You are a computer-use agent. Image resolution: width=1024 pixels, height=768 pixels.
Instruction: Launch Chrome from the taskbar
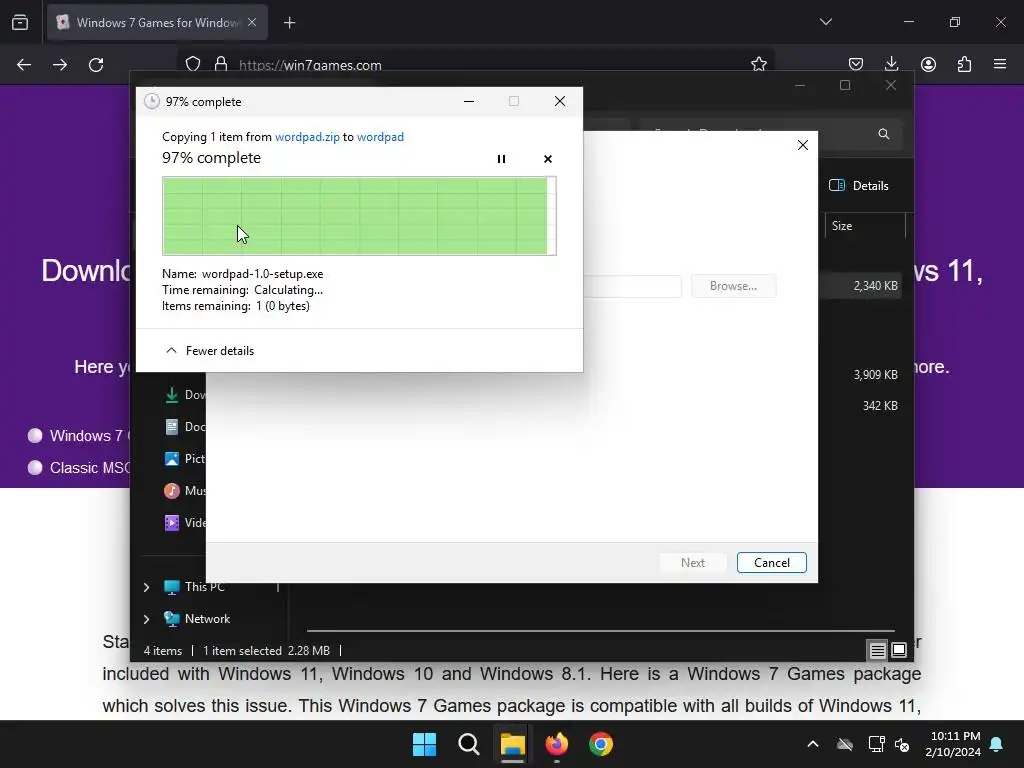pyautogui.click(x=601, y=744)
